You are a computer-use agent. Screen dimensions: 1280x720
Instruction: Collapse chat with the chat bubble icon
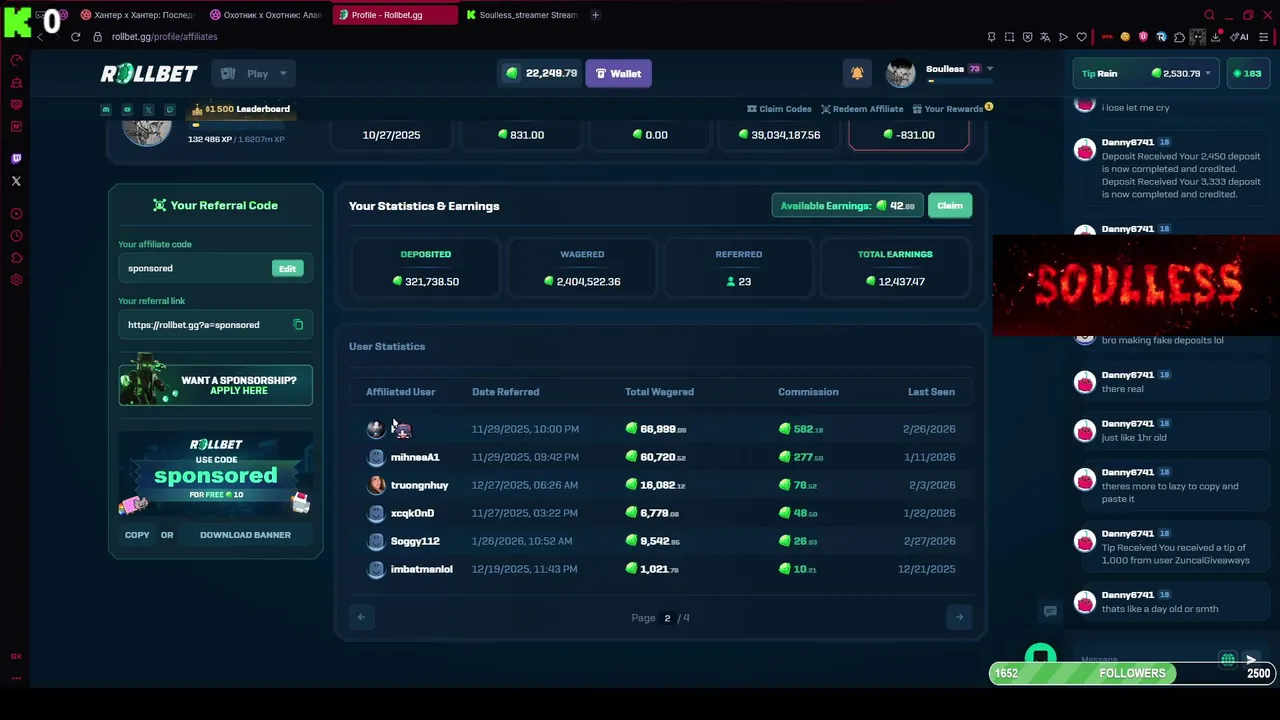[1050, 611]
